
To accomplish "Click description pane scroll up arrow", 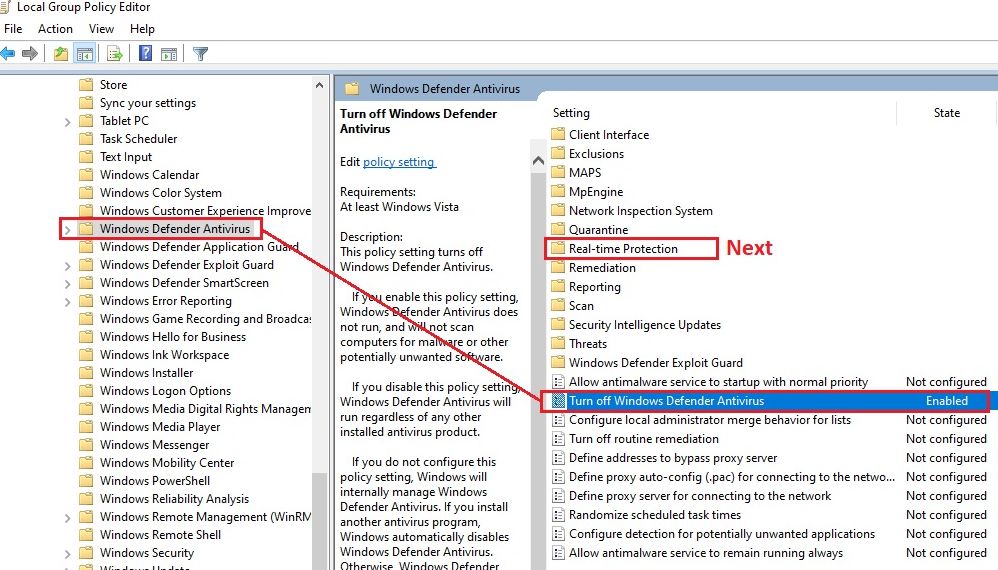I will [x=538, y=160].
